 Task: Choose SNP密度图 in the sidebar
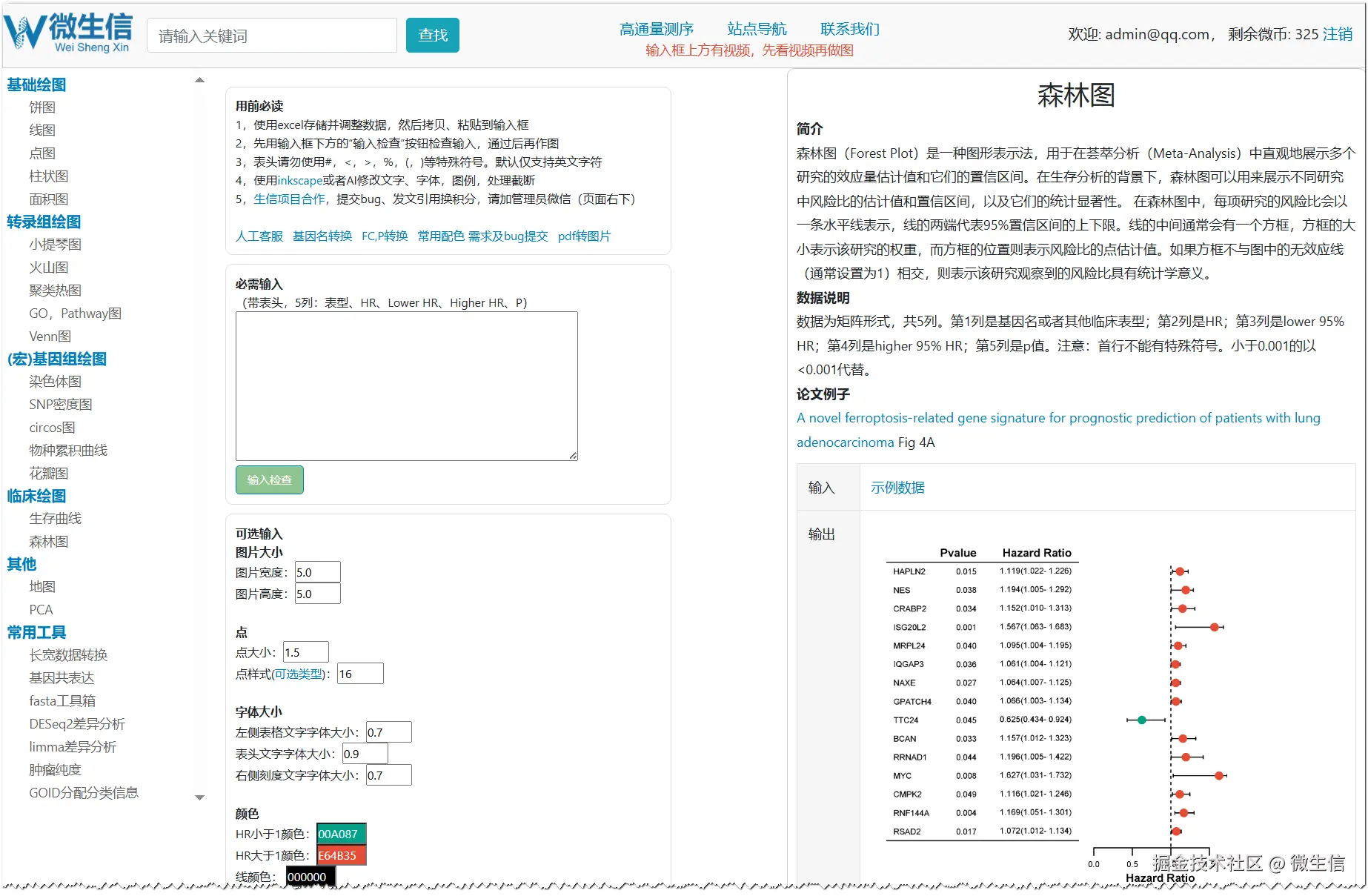61,405
